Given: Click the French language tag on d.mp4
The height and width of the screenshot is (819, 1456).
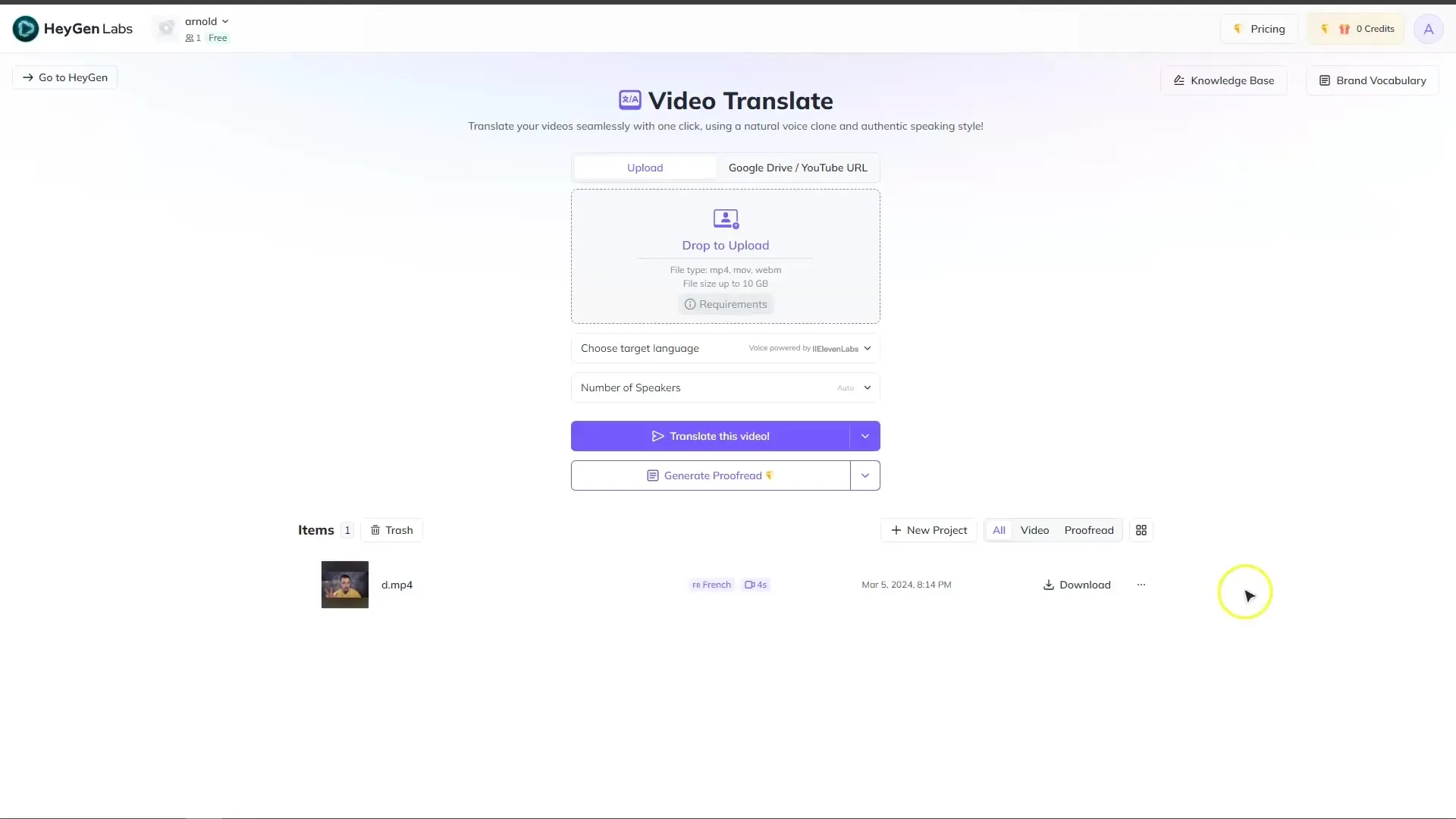Looking at the screenshot, I should tap(711, 584).
